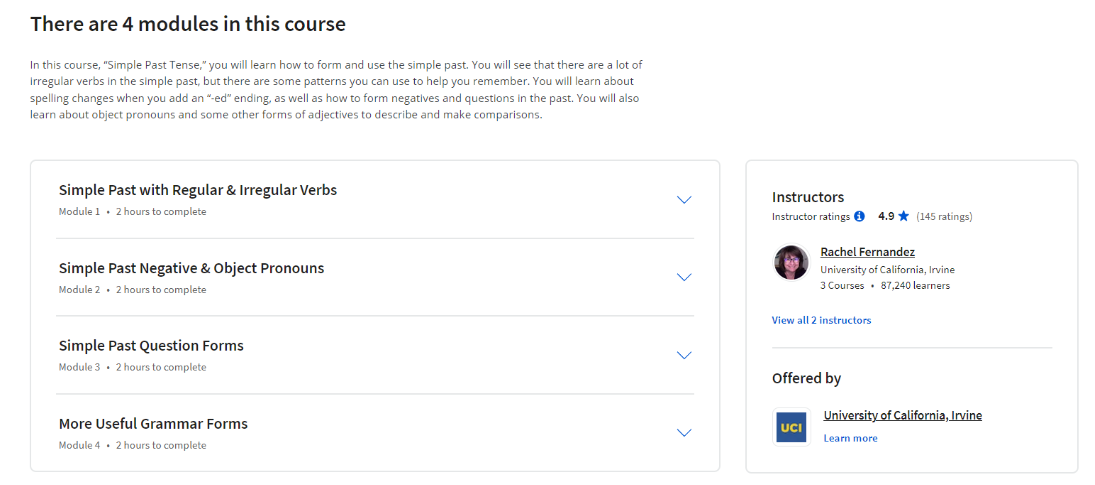Click the UCI logo
1095x485 pixels.
click(x=791, y=426)
